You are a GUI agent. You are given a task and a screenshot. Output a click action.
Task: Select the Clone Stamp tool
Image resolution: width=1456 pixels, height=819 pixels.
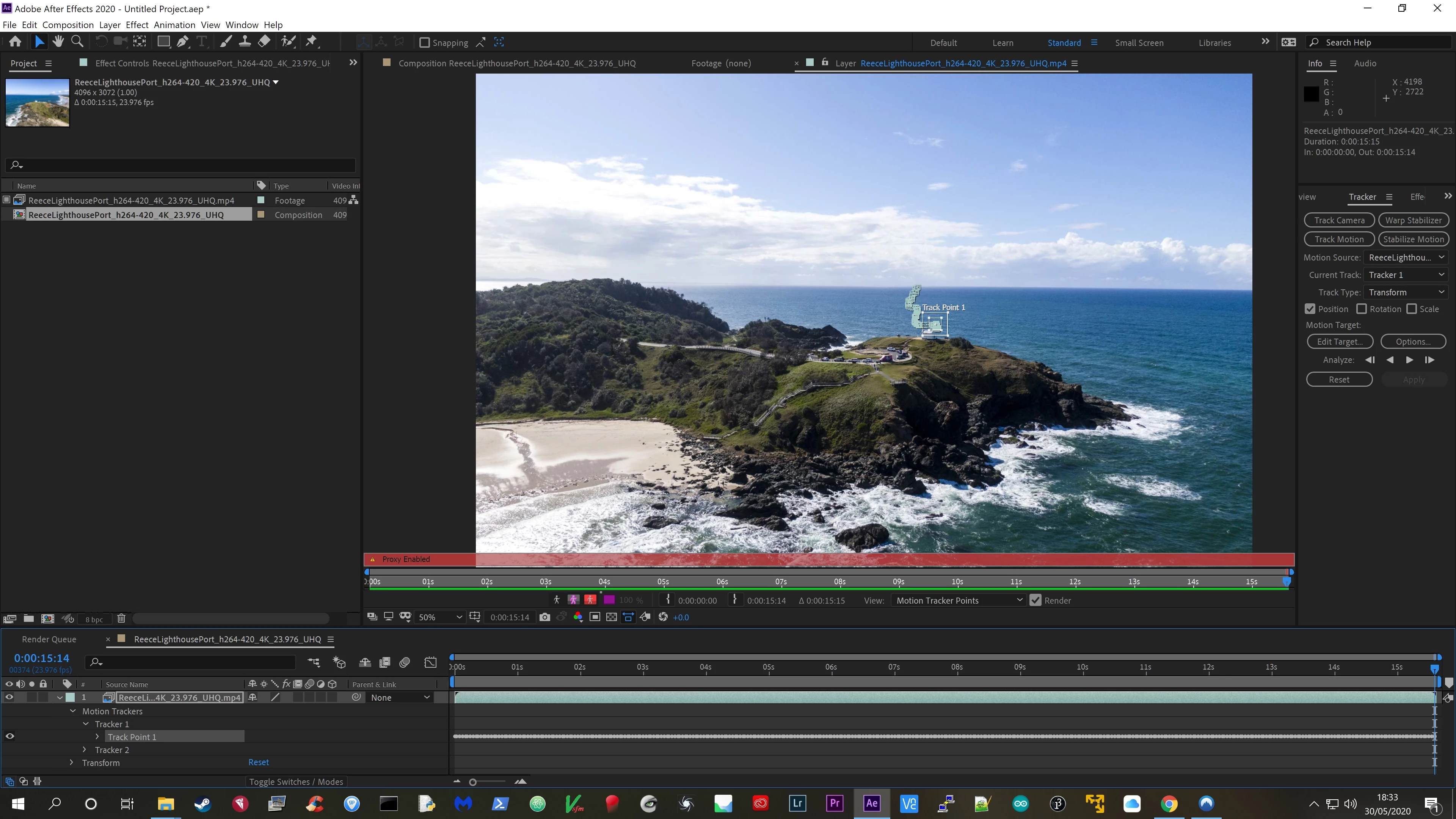click(x=245, y=41)
